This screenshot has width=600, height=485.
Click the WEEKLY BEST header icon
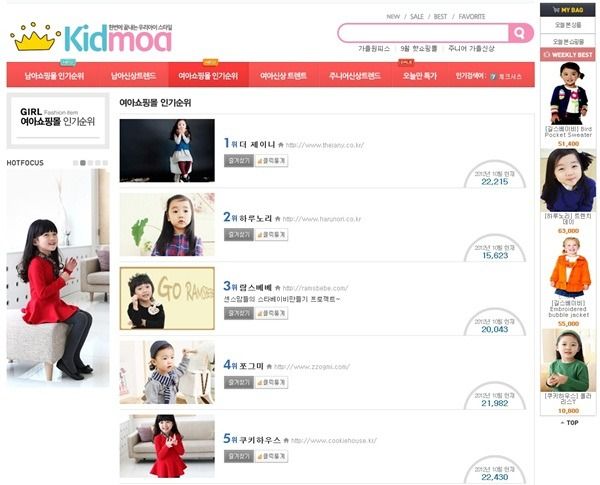(546, 55)
